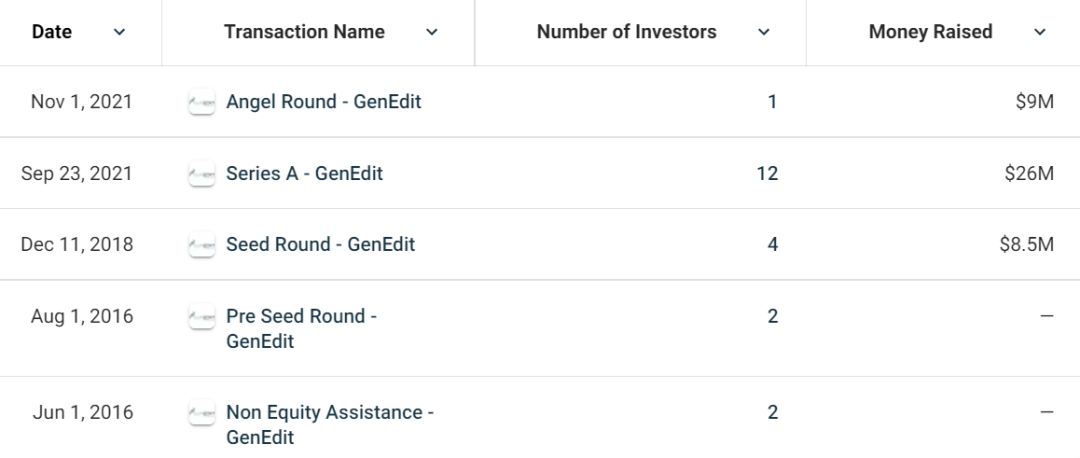The width and height of the screenshot is (1080, 458).
Task: Open Pre Seed Round - GenEdit link
Action: tap(302, 329)
